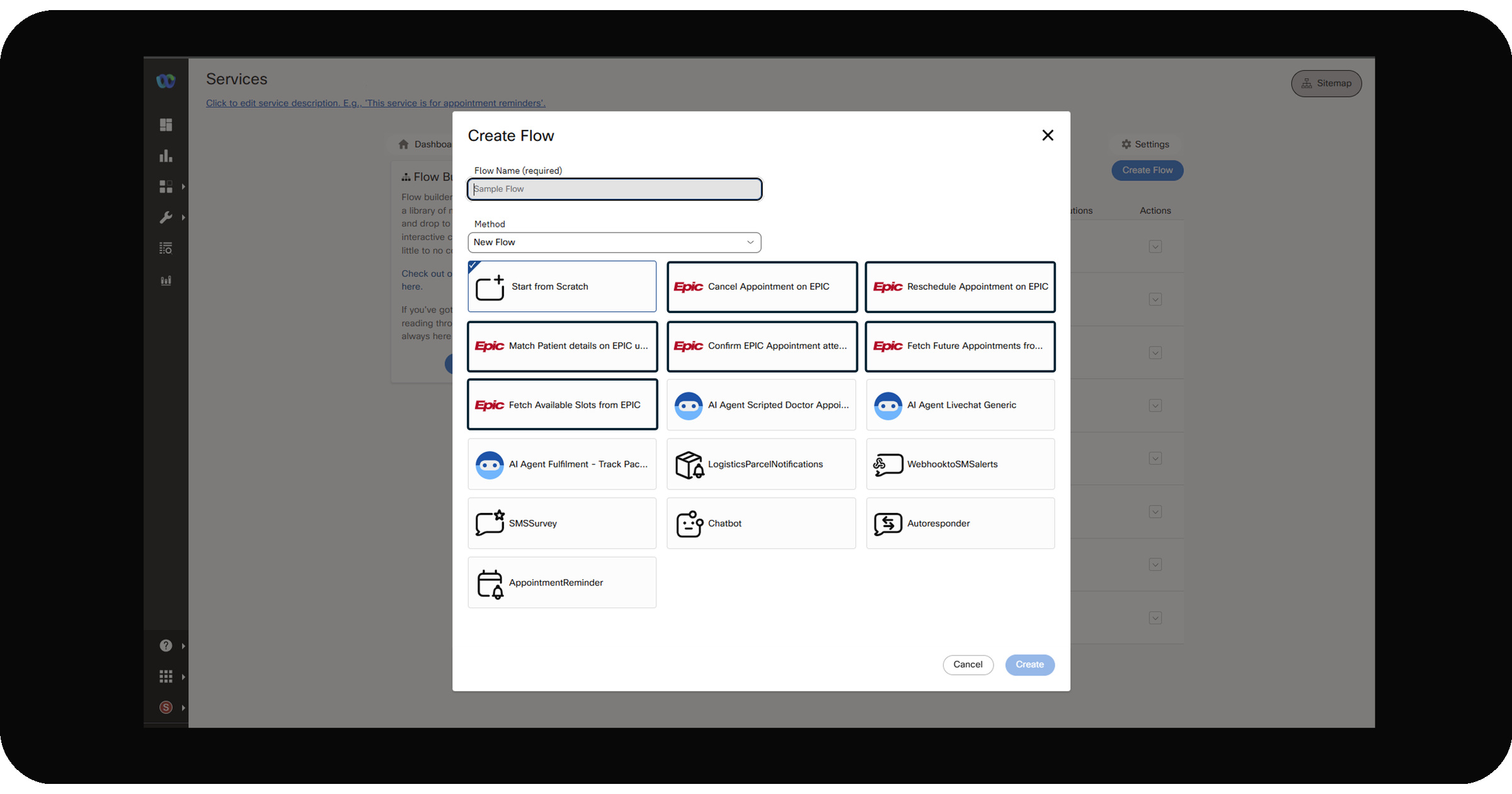Select the SMSSurvey template
The image size is (1512, 794).
(x=562, y=524)
